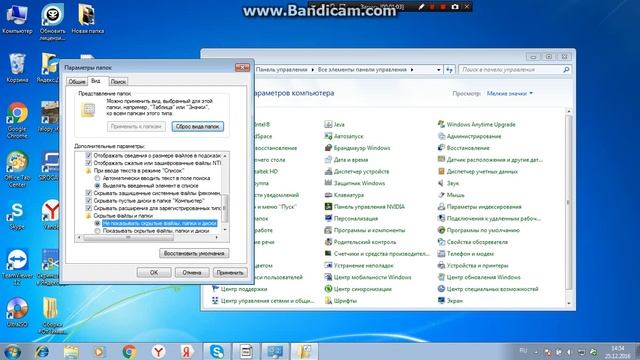Open Windows Anytime Upgrade item

pyautogui.click(x=476, y=124)
